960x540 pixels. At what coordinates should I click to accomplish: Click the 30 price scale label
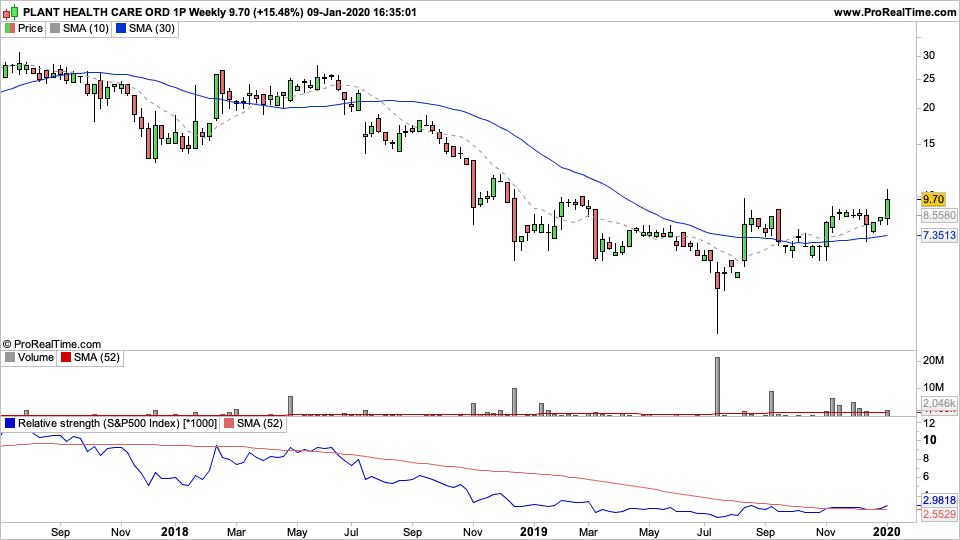(929, 55)
